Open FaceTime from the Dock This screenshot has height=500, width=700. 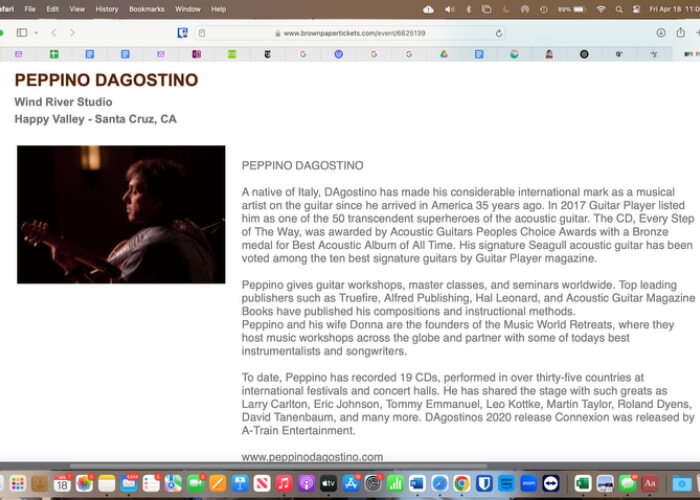[x=196, y=483]
